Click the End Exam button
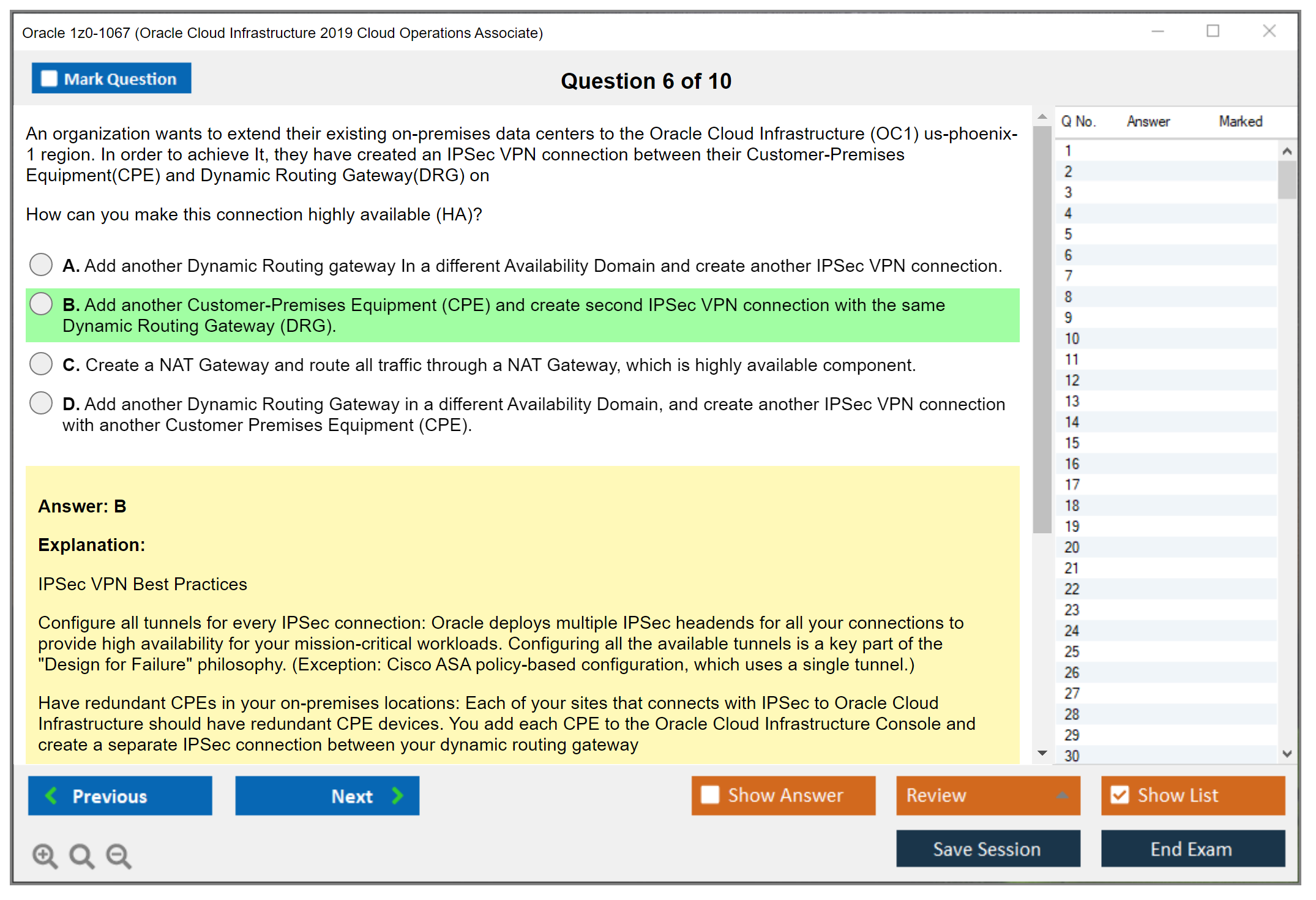1316x900 pixels. [x=1192, y=849]
